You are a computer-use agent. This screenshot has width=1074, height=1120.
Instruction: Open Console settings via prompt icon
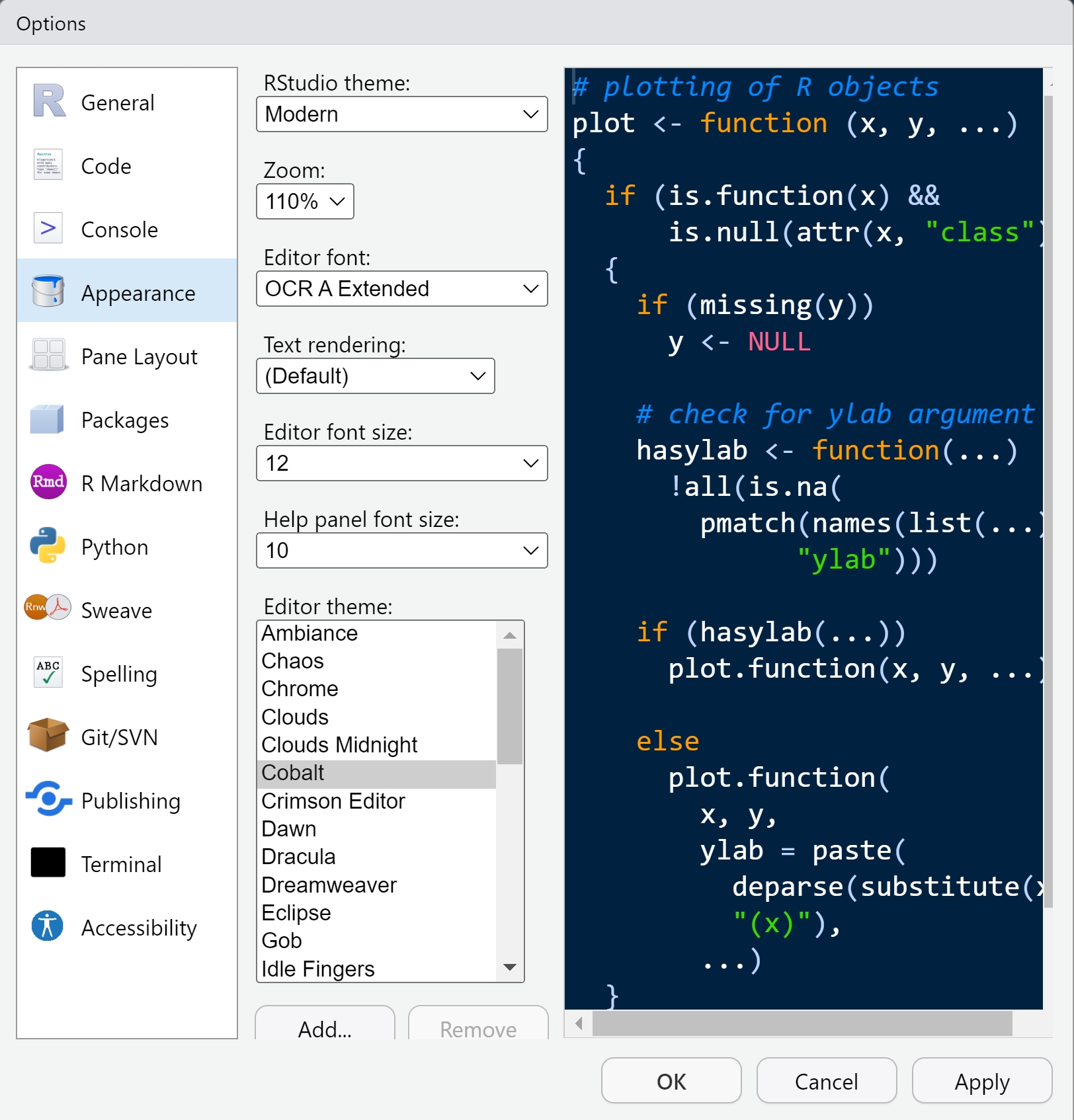coord(48,229)
